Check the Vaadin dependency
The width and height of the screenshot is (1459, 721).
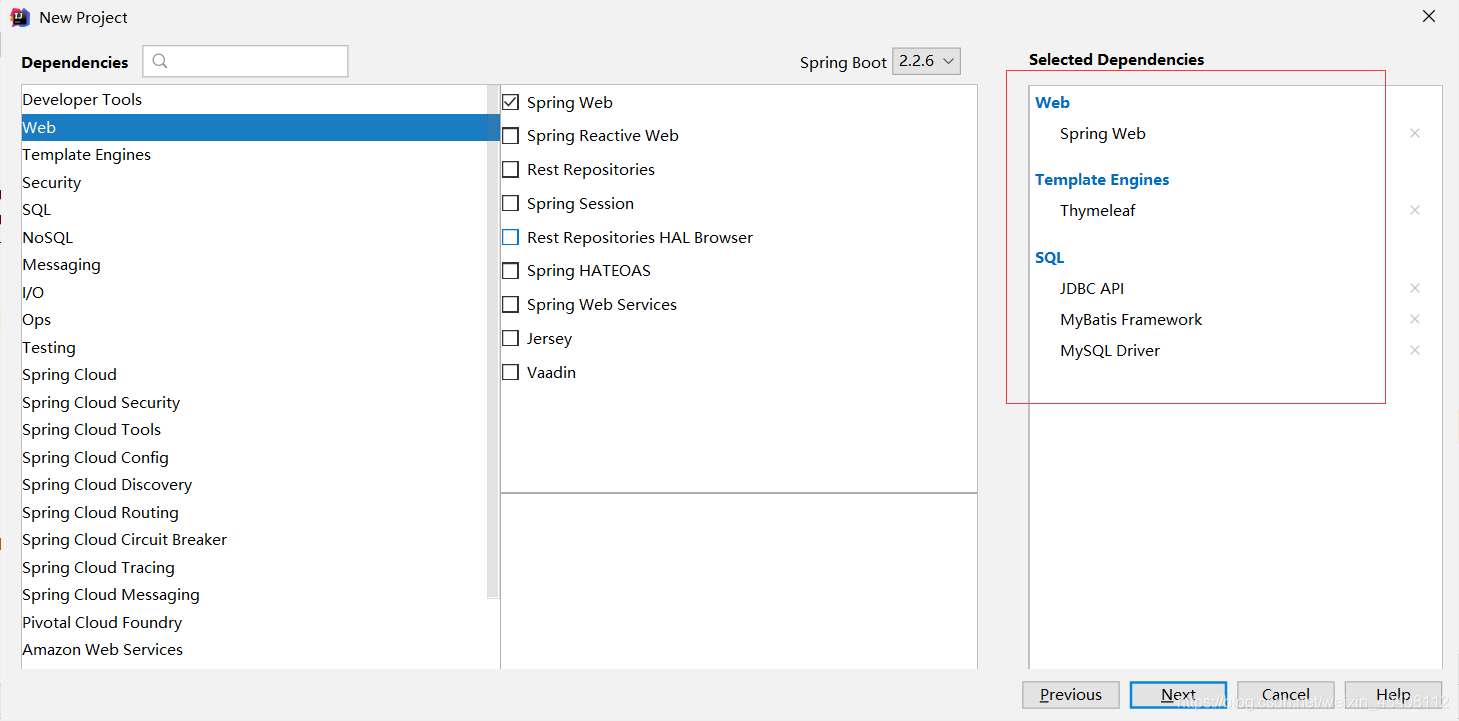coord(510,372)
